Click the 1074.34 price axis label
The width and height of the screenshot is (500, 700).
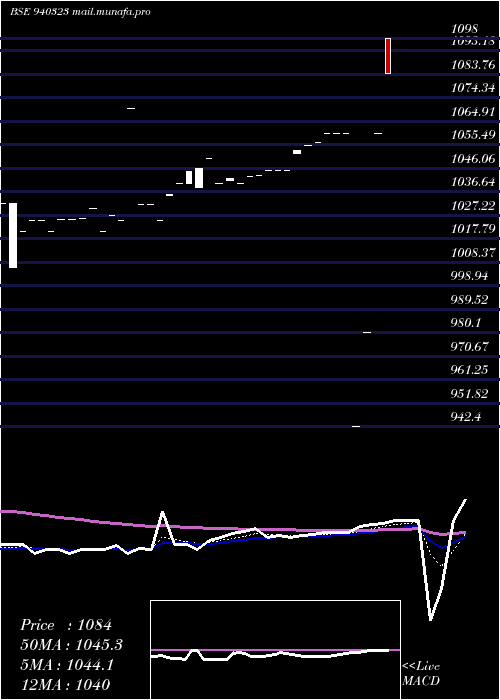click(473, 88)
